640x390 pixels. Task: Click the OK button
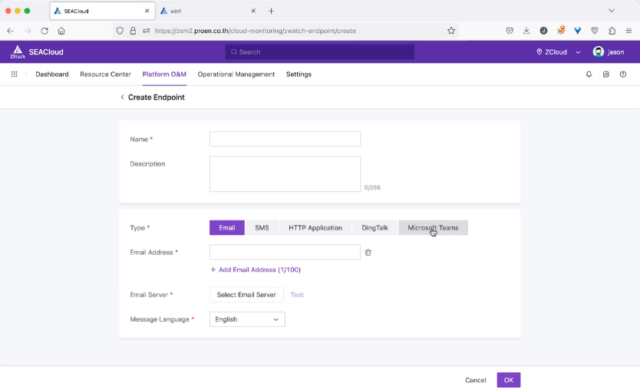[x=509, y=380]
